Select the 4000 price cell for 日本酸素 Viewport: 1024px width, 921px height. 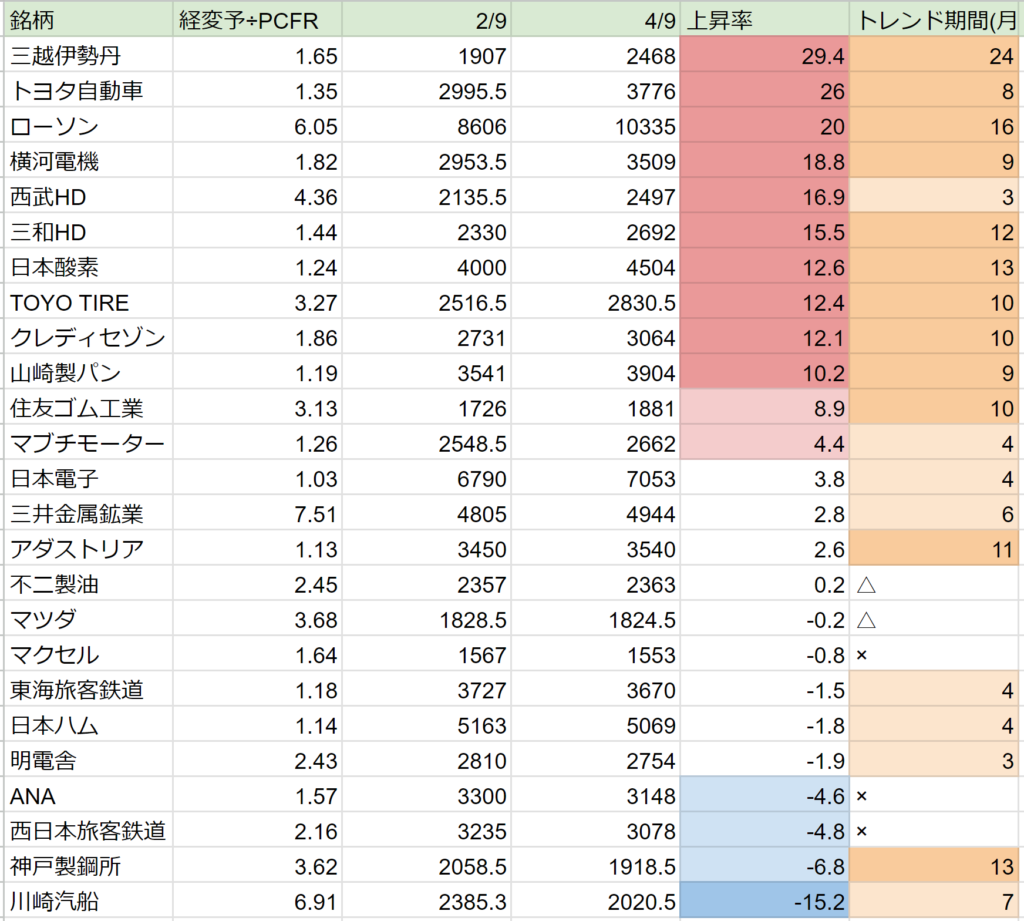pyautogui.click(x=426, y=267)
